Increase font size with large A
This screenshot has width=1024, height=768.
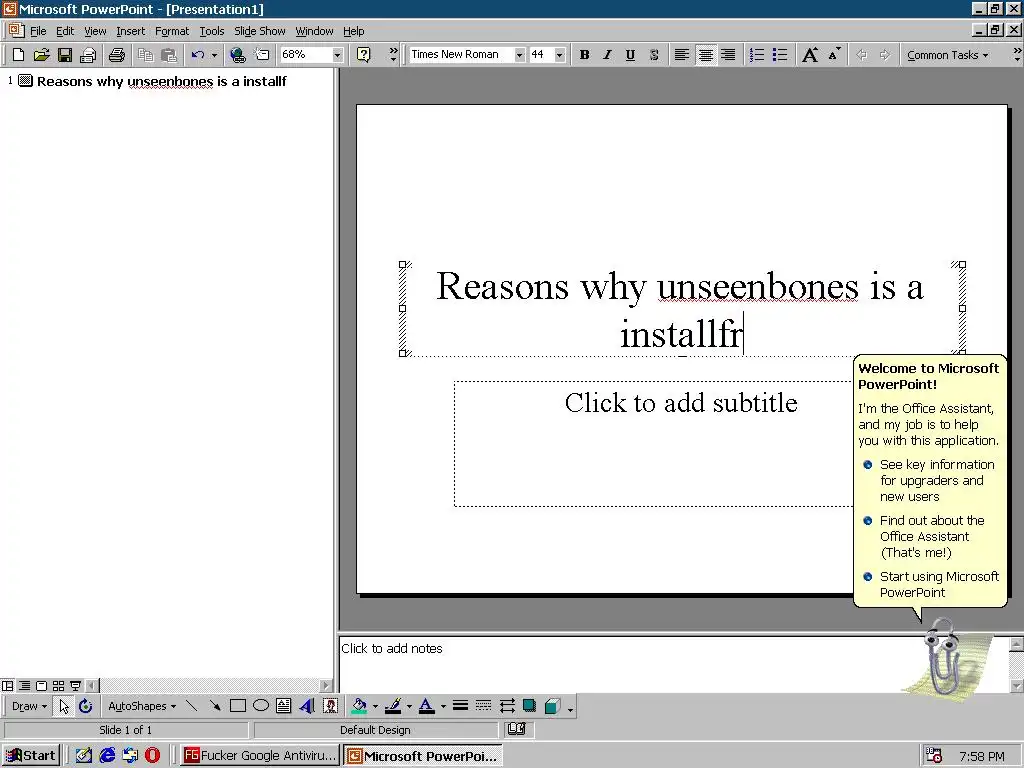(x=810, y=55)
